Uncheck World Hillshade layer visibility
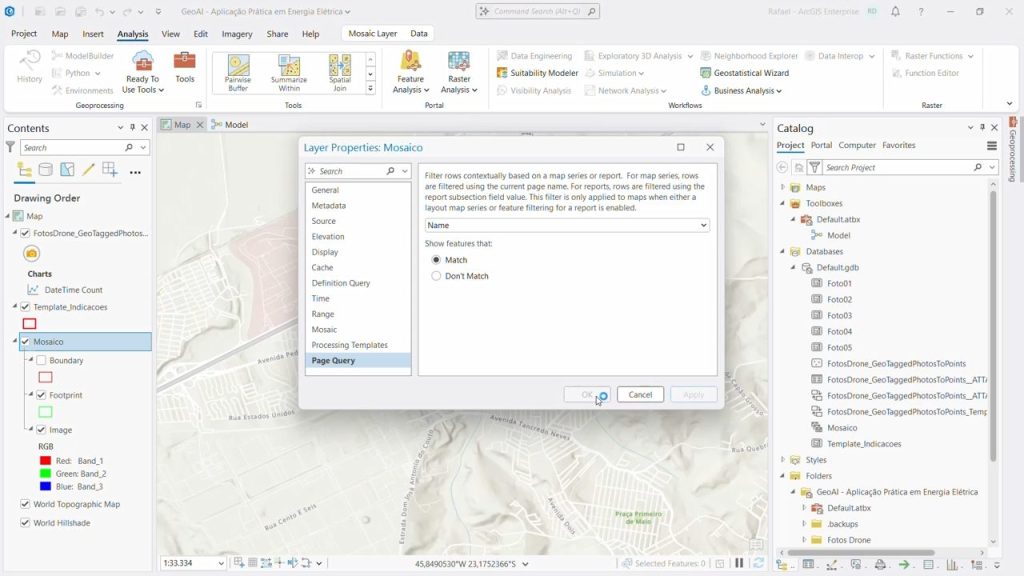This screenshot has width=1024, height=576. click(25, 523)
